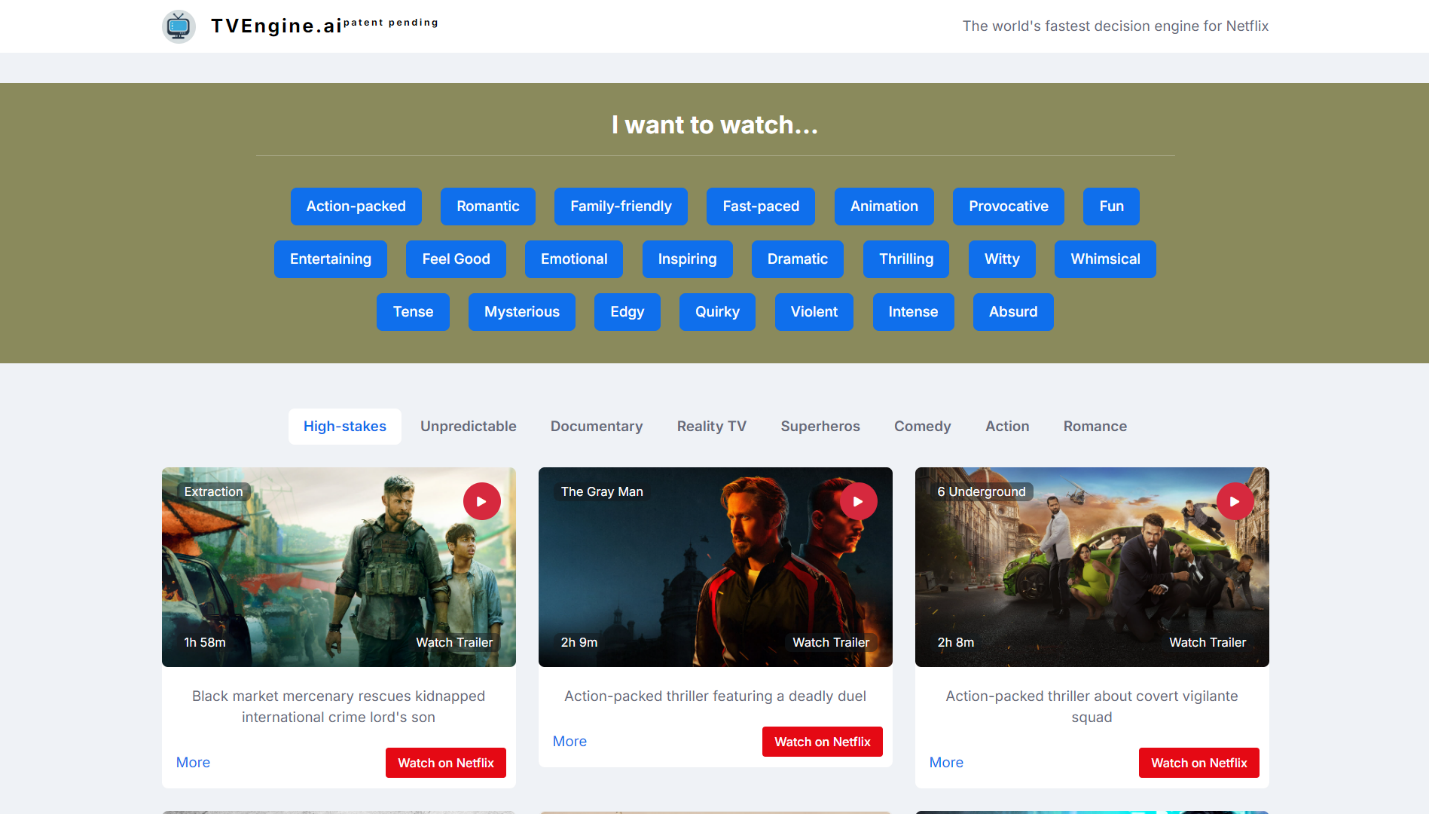
Task: Click the fastest decision engine tagline
Action: point(1115,26)
